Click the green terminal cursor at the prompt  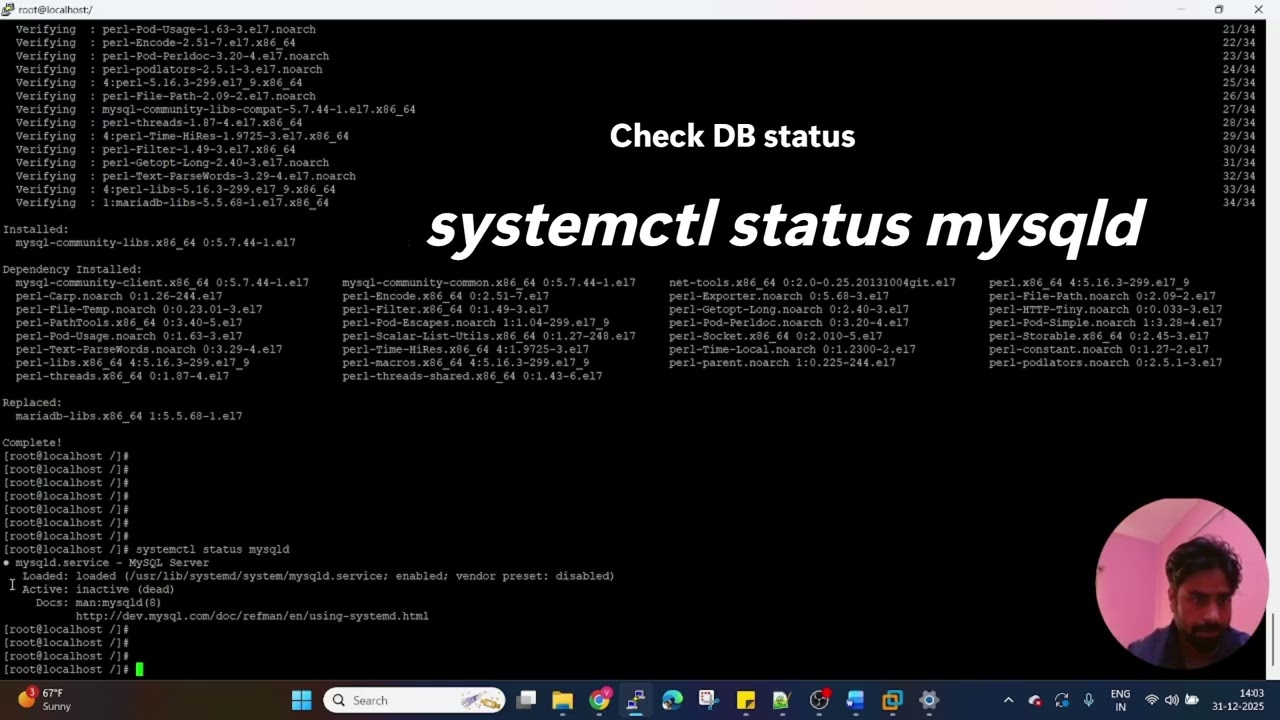point(140,670)
